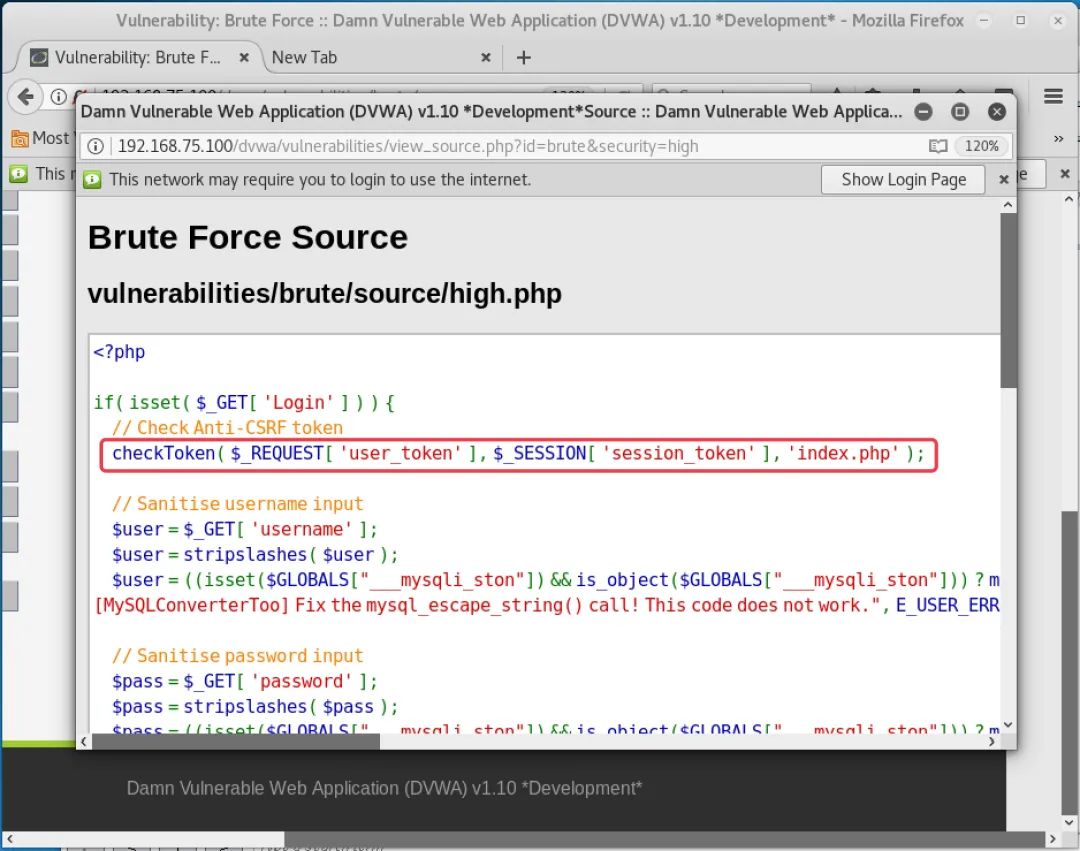The image size is (1080, 851).
Task: Click the site info icon in the main Firefox URL bar
Action: [59, 96]
